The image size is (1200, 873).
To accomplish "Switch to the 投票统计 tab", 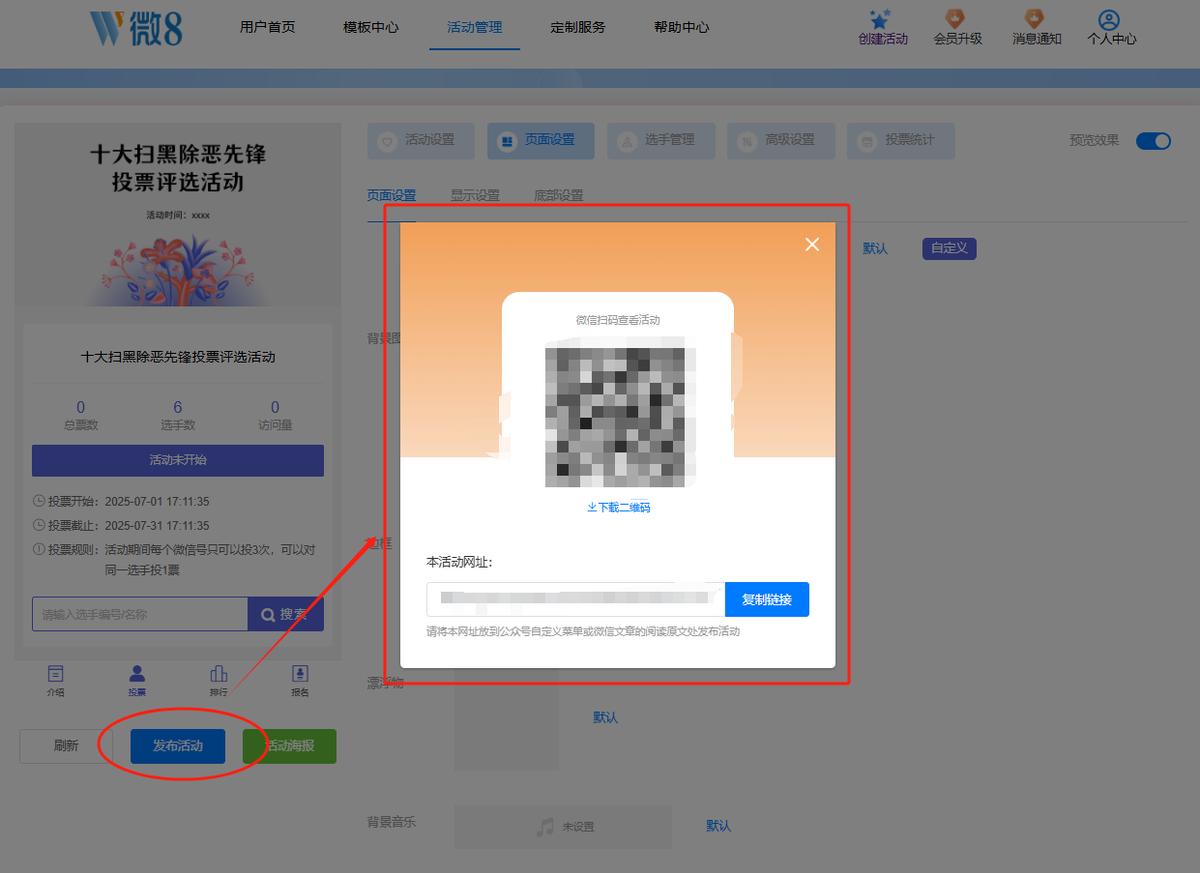I will (901, 141).
